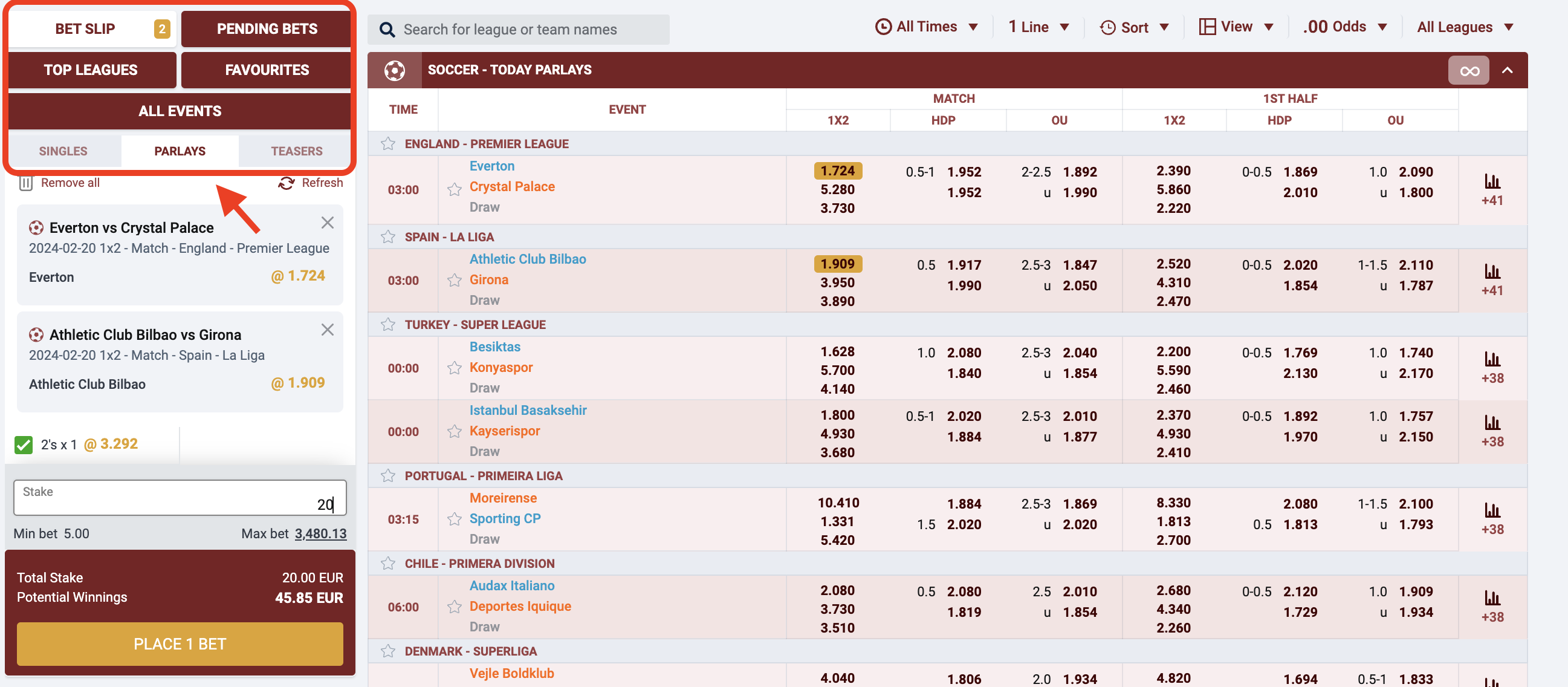Click the infinity icon button
Image resolution: width=1568 pixels, height=687 pixels.
point(1469,71)
